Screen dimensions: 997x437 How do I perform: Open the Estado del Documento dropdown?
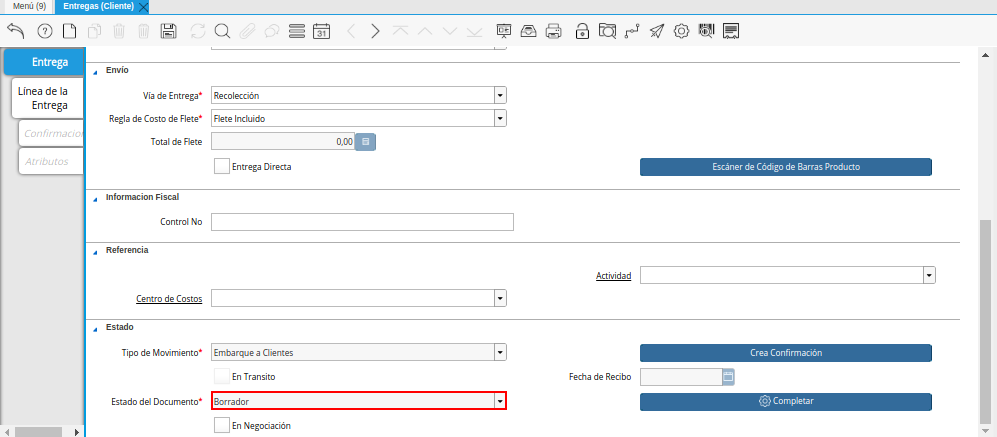click(x=500, y=401)
